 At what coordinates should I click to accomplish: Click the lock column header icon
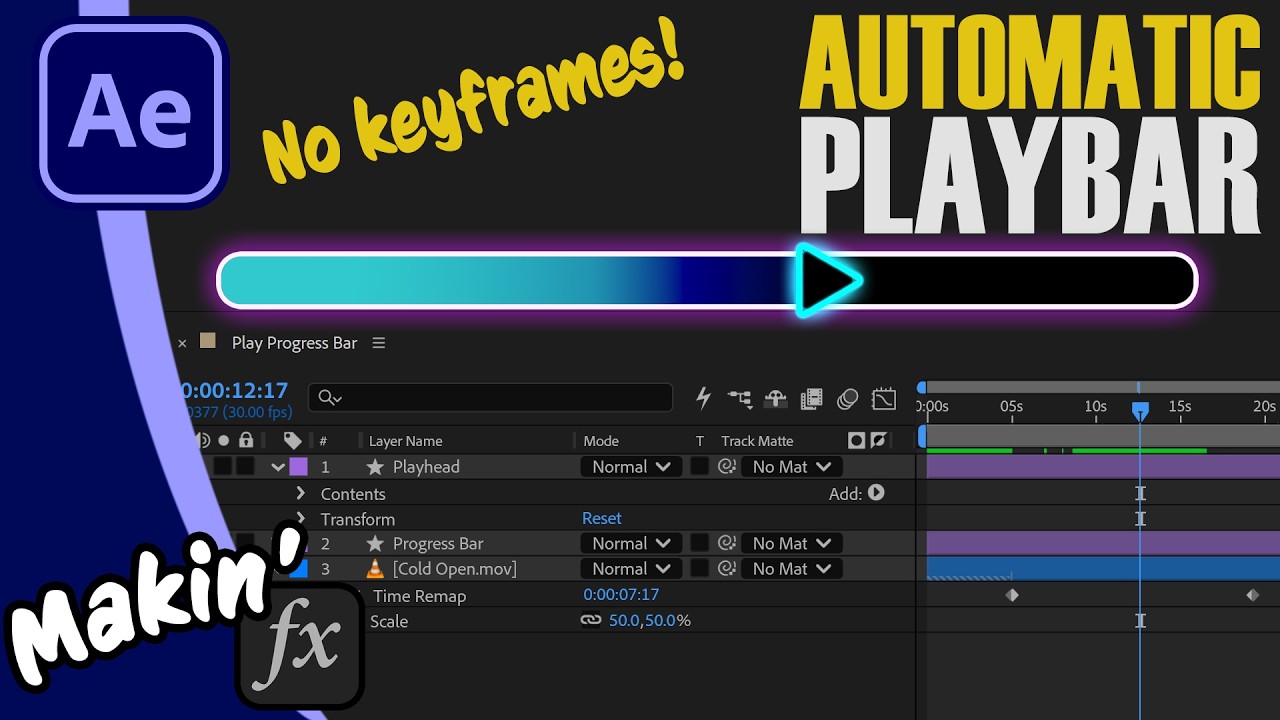coord(246,440)
